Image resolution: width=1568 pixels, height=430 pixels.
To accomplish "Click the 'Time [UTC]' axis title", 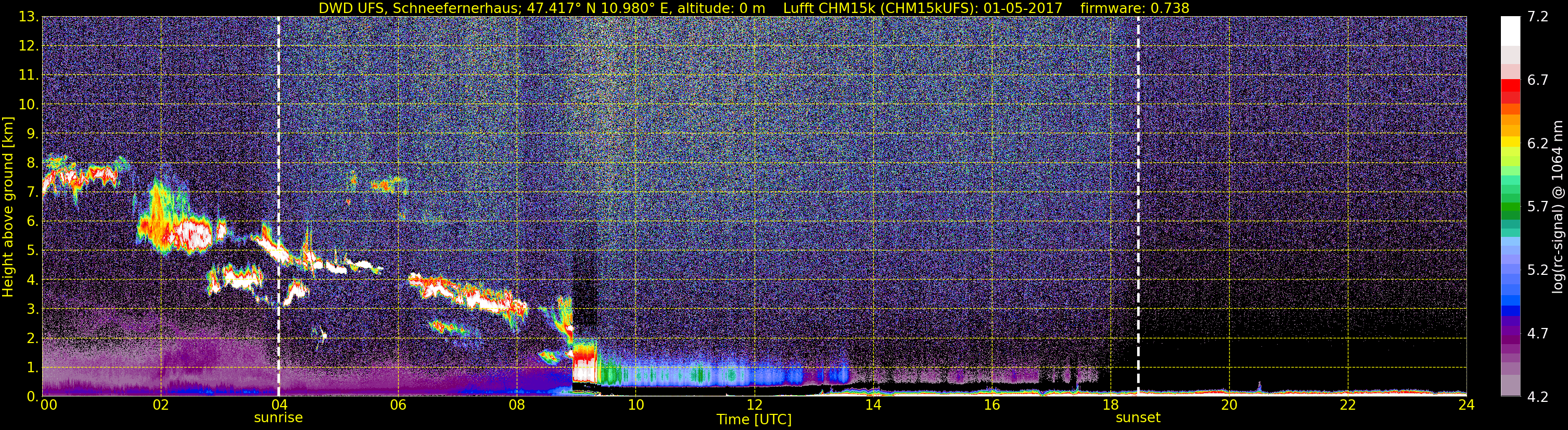I will 754,420.
